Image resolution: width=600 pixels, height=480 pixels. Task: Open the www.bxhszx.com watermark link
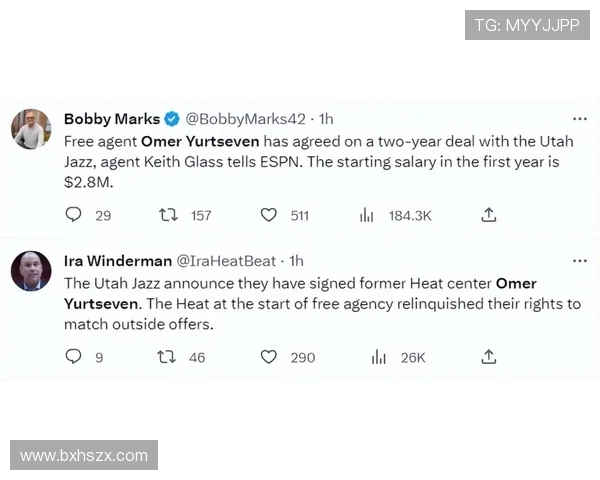coord(84,456)
